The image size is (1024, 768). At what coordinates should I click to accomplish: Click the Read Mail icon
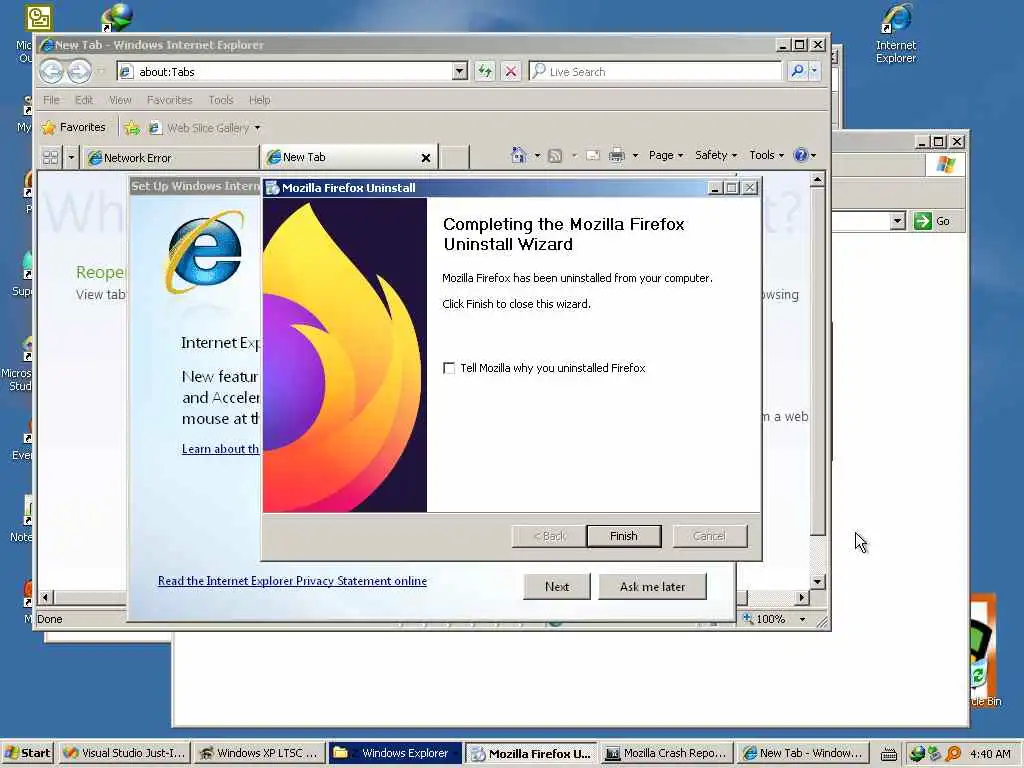592,155
